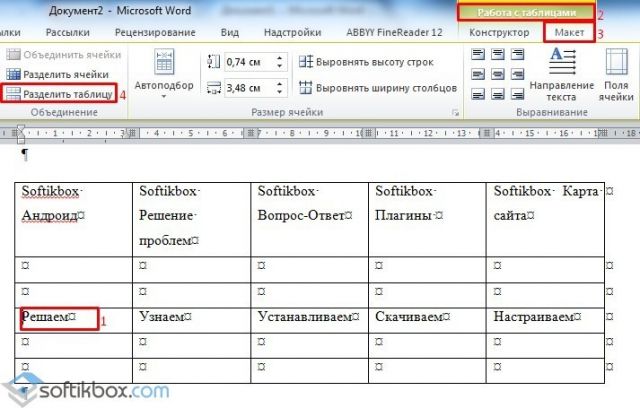Screen dimensions: 640x408
Task: Align text to middle left
Action: pos(478,74)
